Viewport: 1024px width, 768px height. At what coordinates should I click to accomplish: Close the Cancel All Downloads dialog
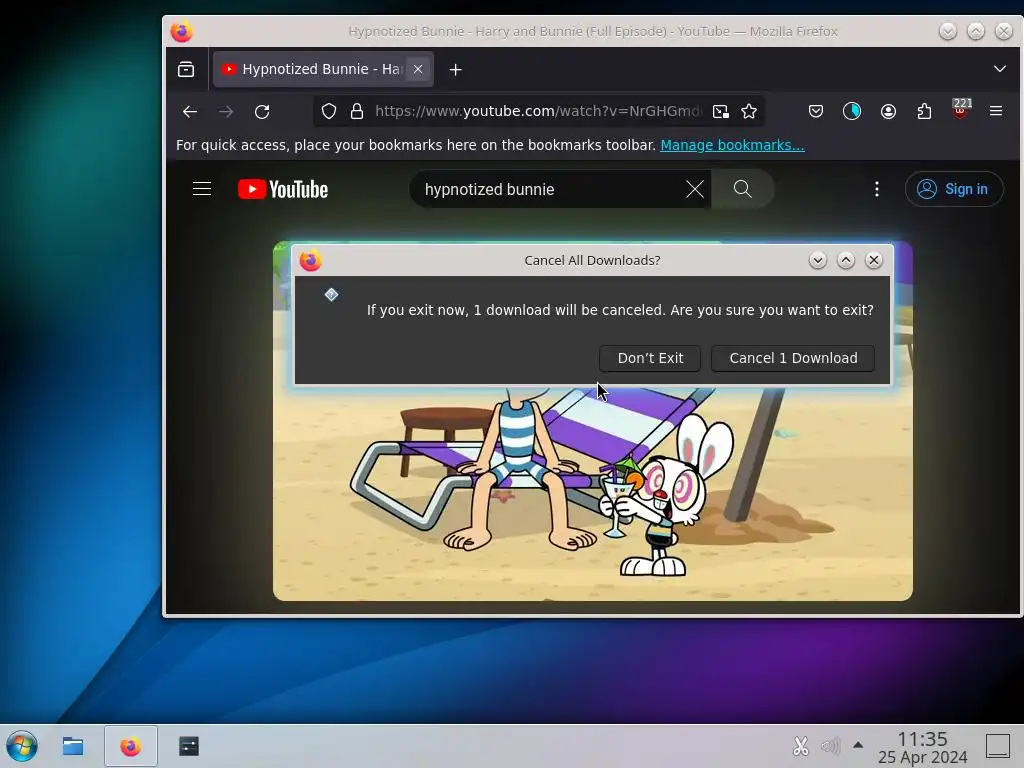(x=874, y=261)
